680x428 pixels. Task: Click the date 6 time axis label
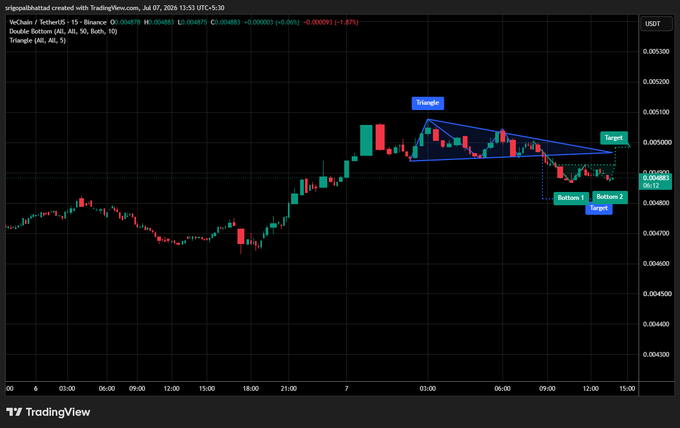coord(36,389)
